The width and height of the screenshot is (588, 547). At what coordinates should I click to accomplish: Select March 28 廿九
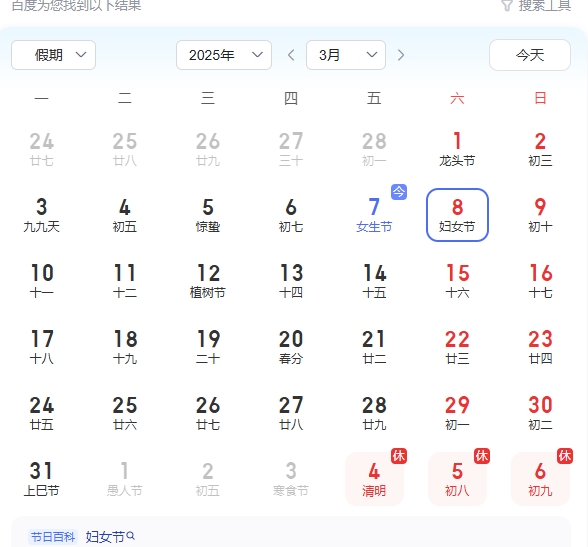click(374, 413)
